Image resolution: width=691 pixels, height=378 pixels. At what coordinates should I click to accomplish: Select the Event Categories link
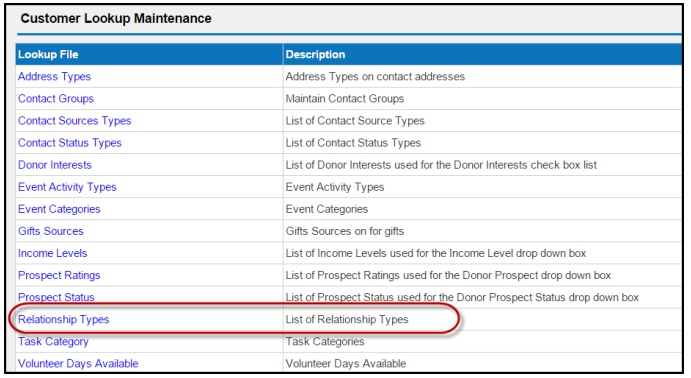(x=59, y=209)
